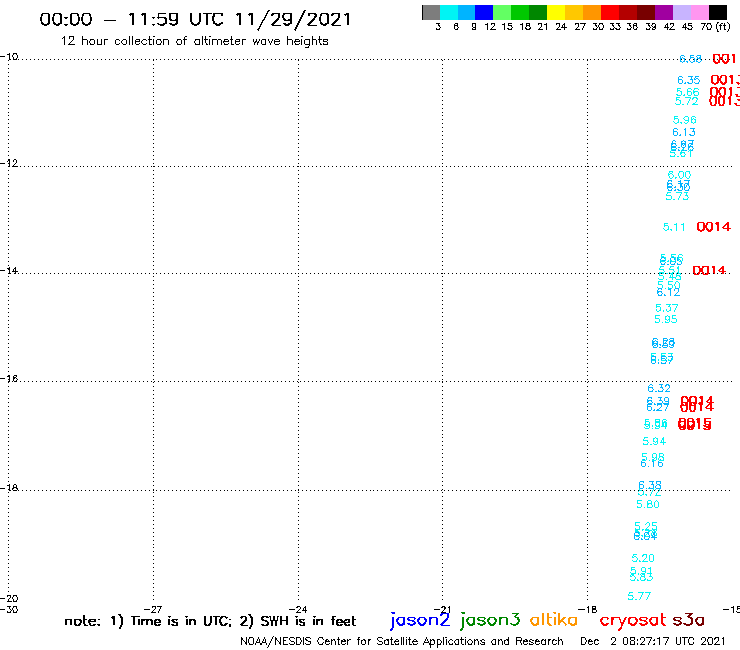740x650 pixels.
Task: Select the wave height value 5.96
Action: point(685,120)
